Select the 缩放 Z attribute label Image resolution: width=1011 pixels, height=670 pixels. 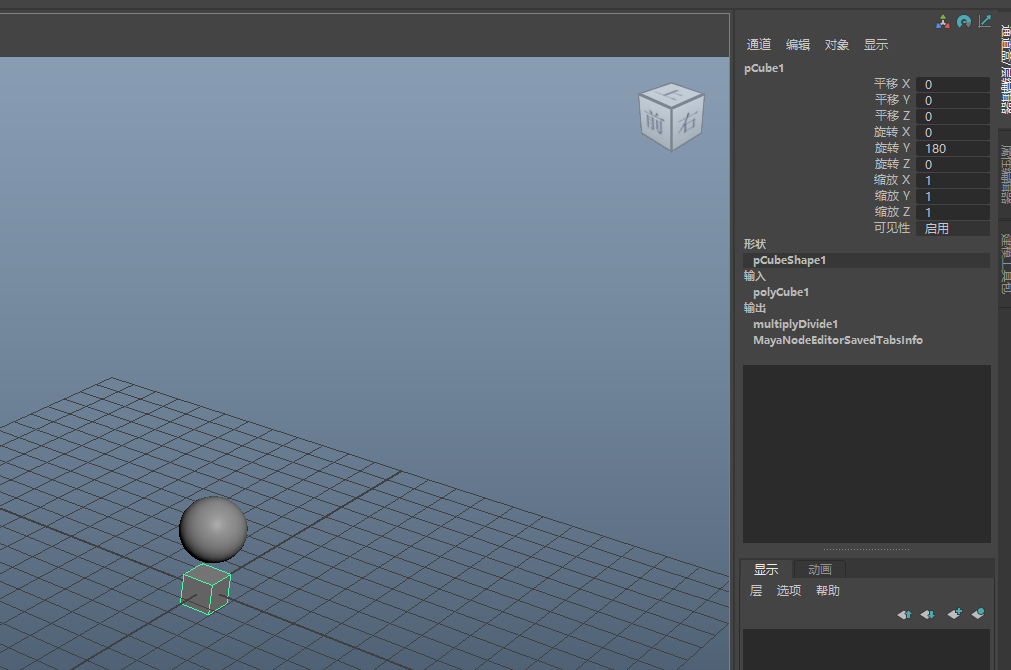(x=892, y=212)
